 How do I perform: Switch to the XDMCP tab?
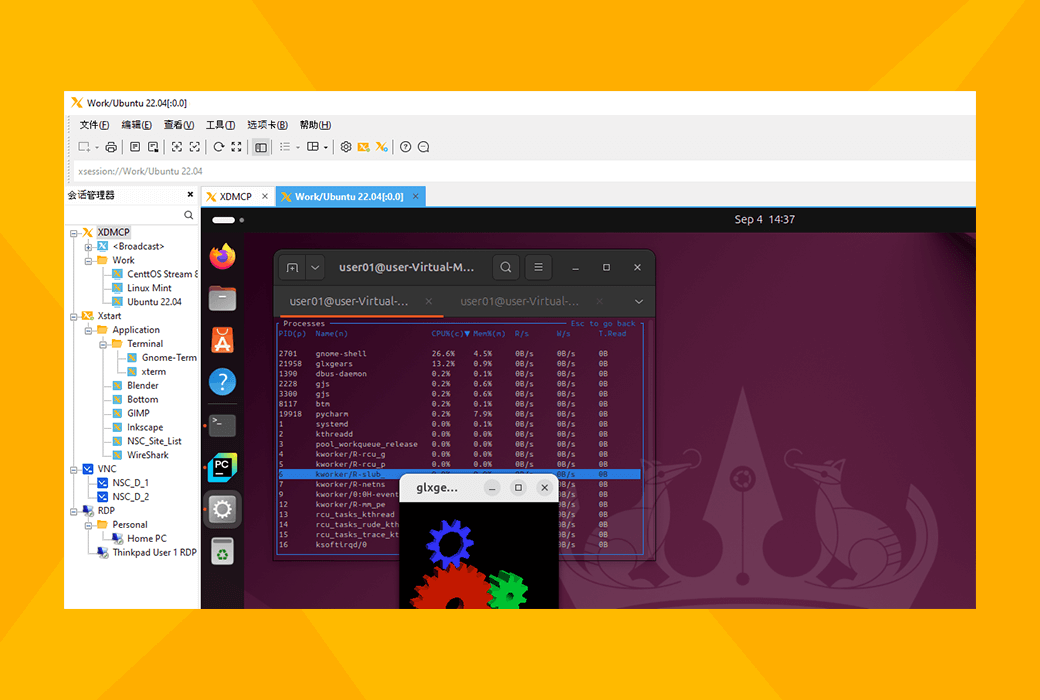(236, 197)
